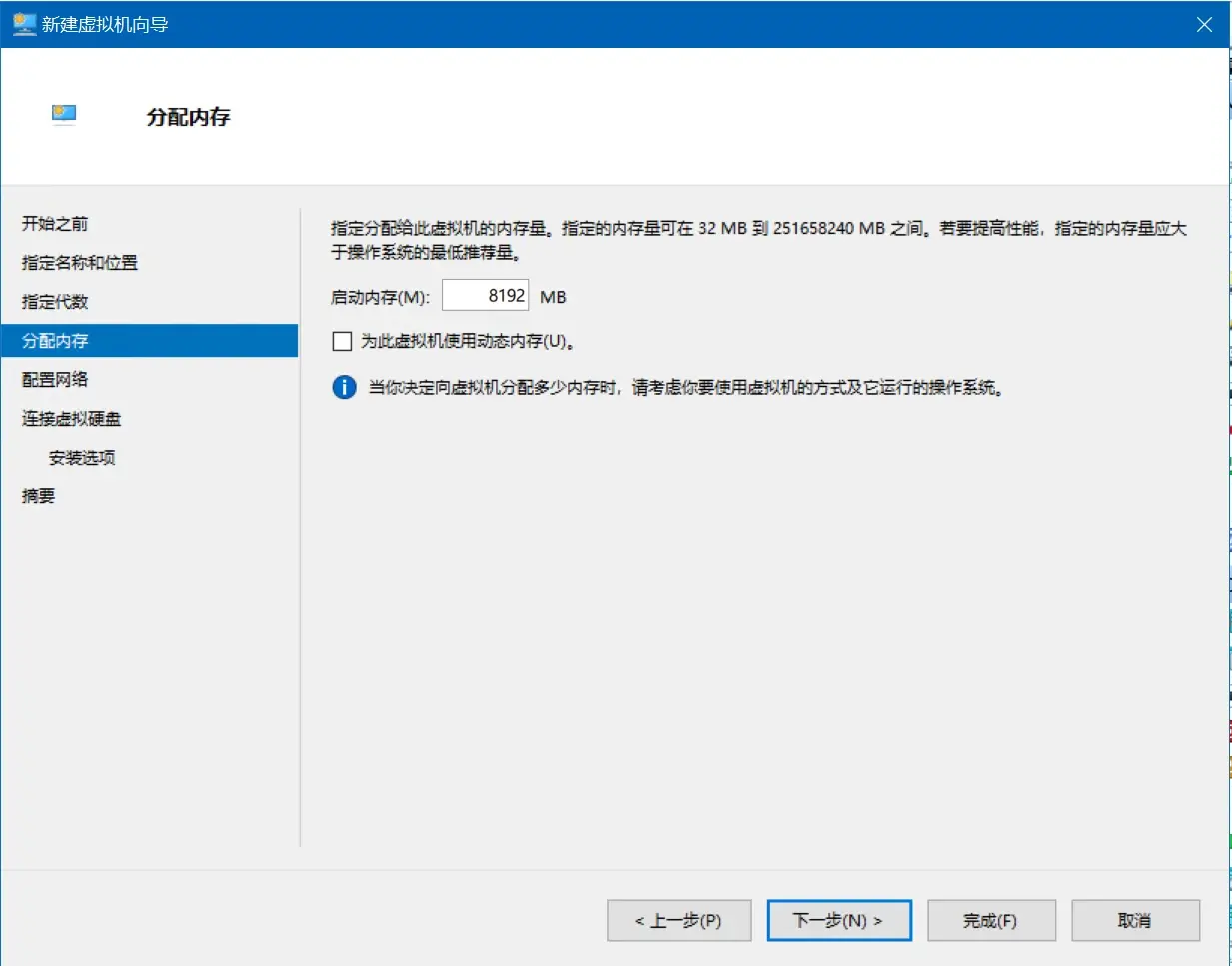Viewport: 1232px width, 966px height.
Task: Open the 连接虚拟硬盘 step
Action: (x=71, y=419)
